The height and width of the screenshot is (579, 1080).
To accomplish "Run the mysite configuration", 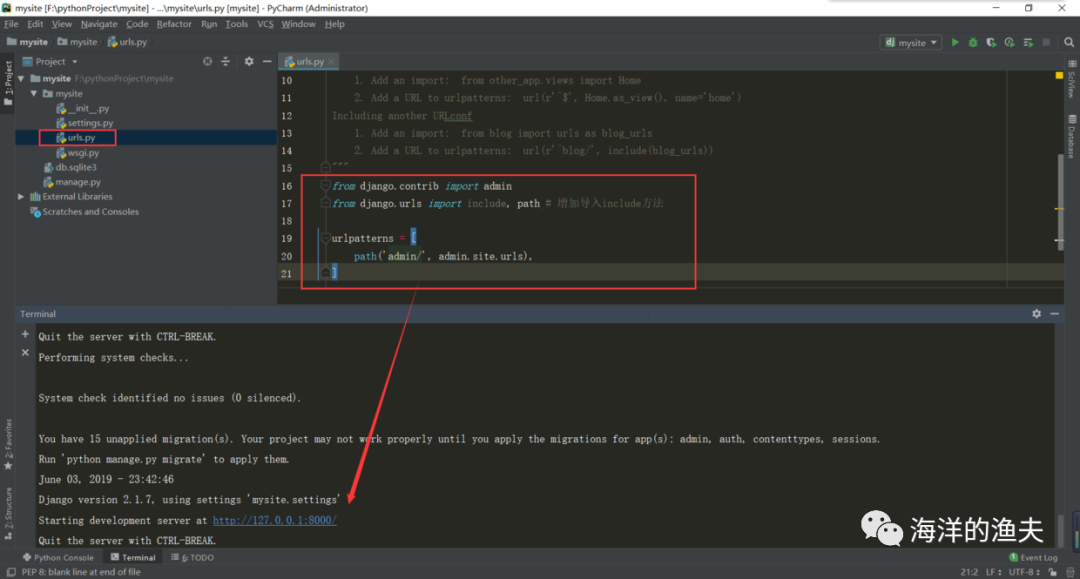I will click(x=955, y=42).
